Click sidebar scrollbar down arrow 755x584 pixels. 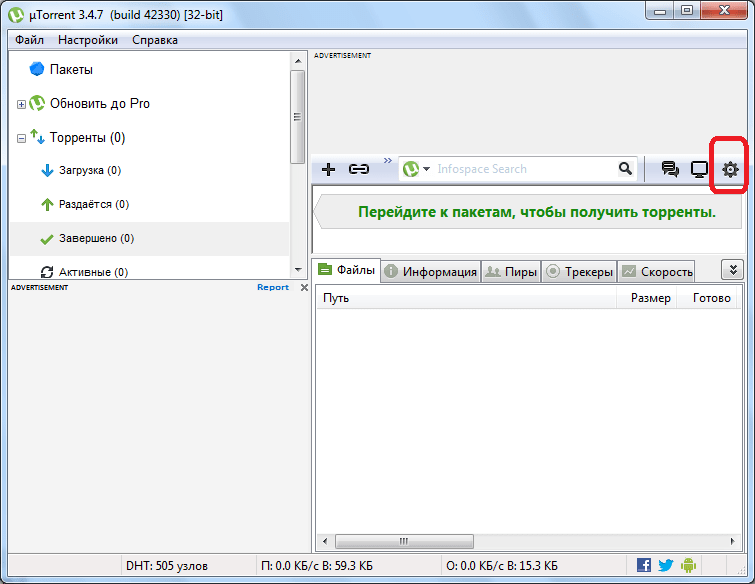click(298, 270)
